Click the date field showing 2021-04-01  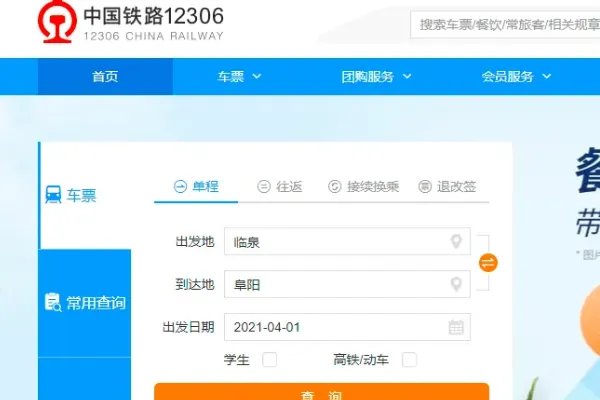[x=347, y=327]
